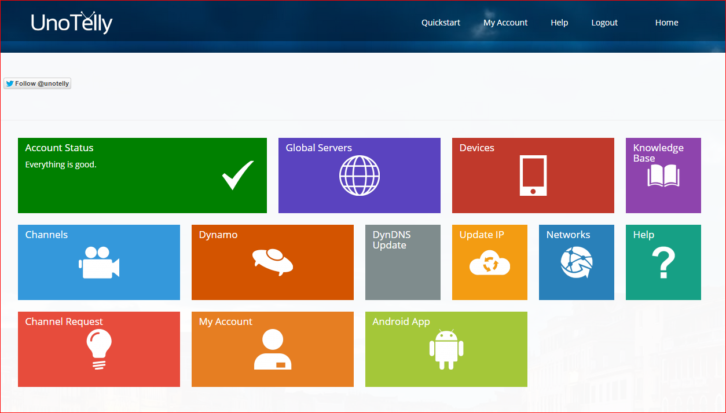726x413 pixels.
Task: Click the "Devices" tile label
Action: (x=476, y=148)
